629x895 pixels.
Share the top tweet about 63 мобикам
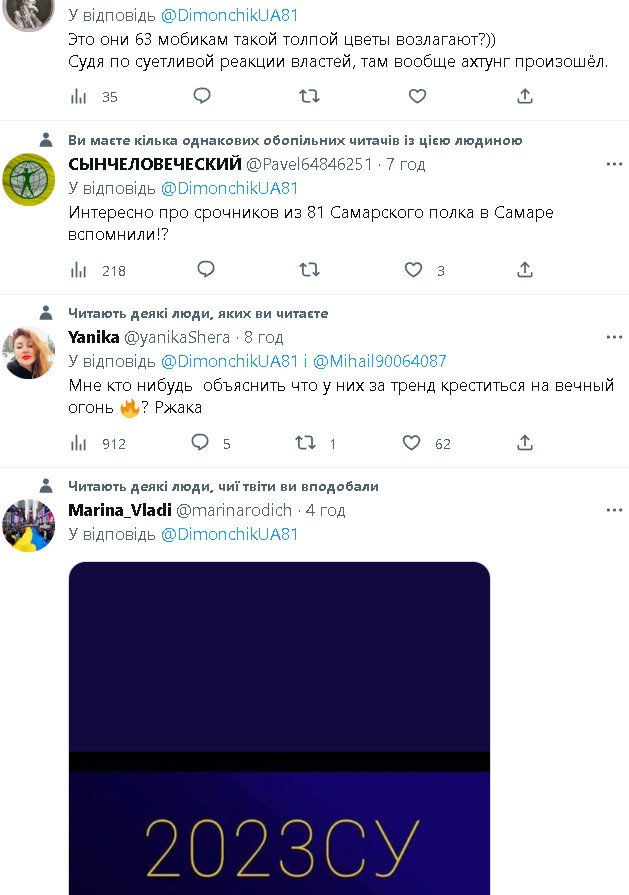(525, 96)
